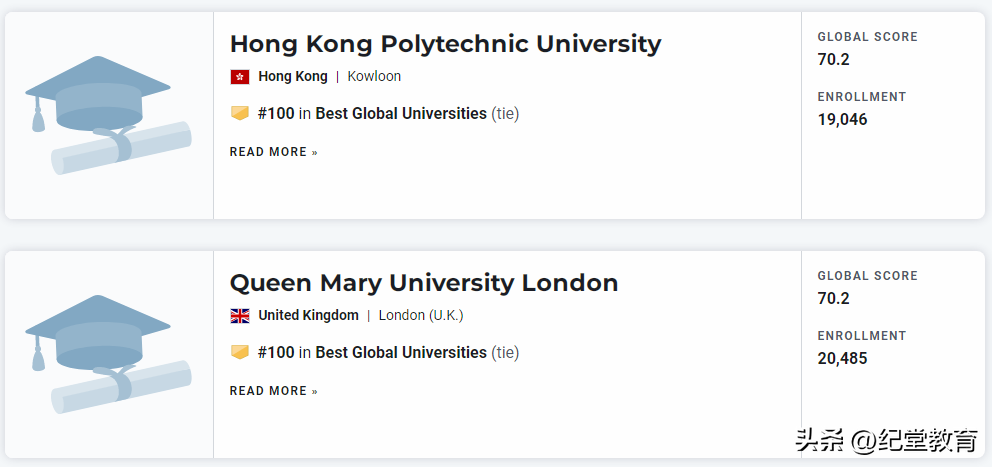This screenshot has height=467, width=992.
Task: Click Hong Kong Polytechnic's gold rank badge icon
Action: click(239, 113)
